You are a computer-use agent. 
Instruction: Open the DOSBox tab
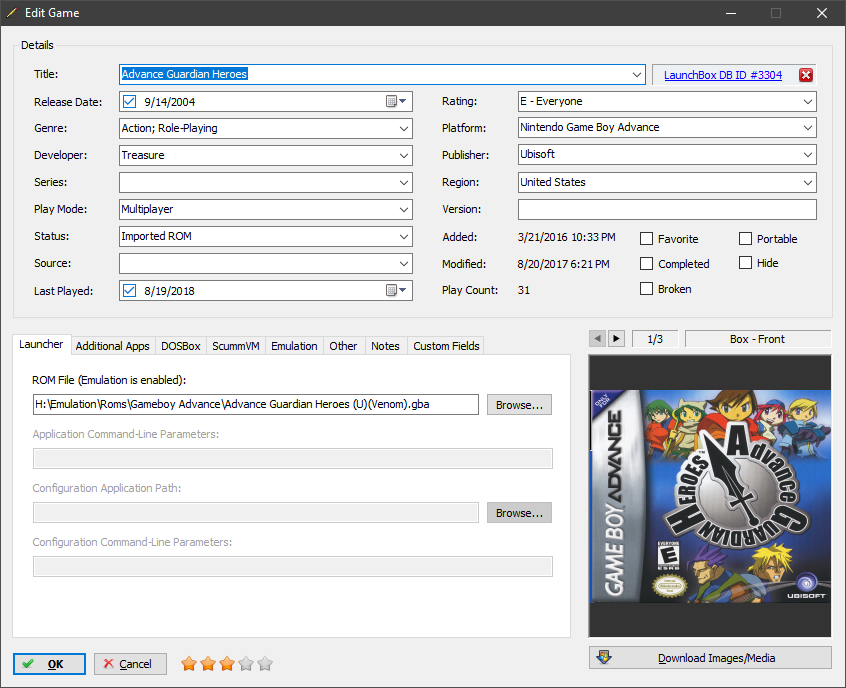[181, 346]
